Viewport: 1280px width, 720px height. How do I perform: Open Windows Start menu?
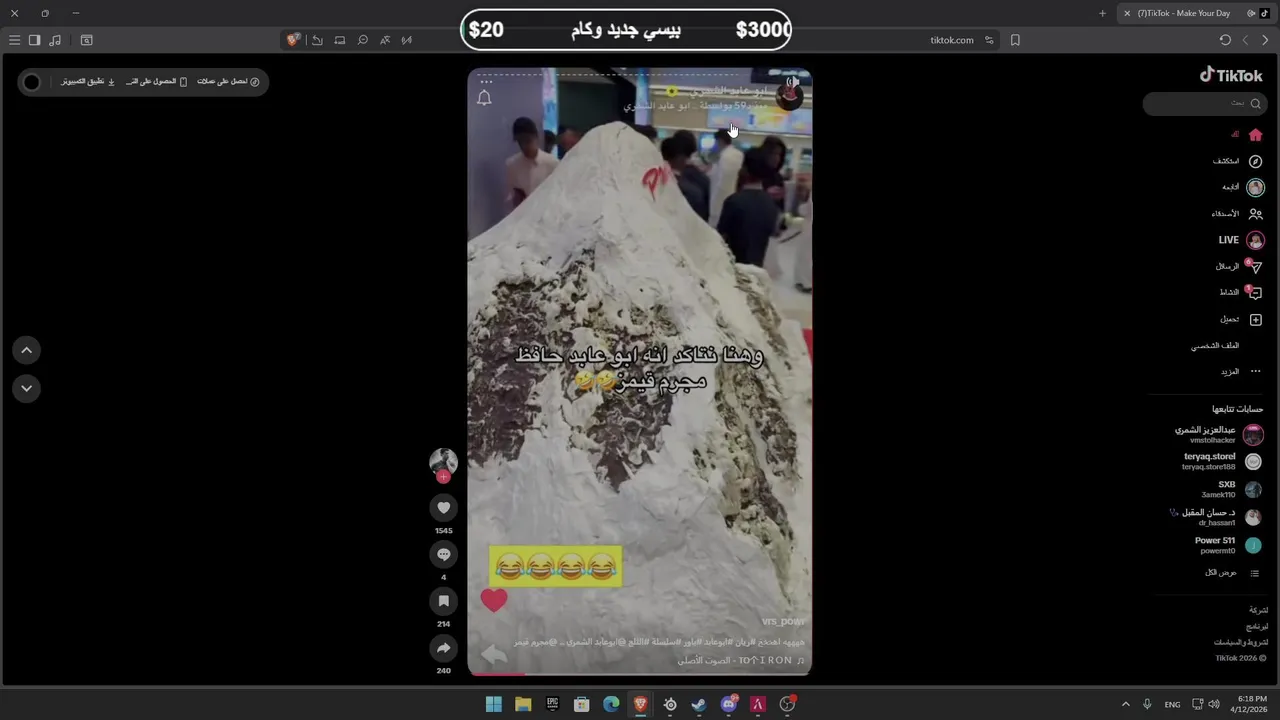pos(493,704)
